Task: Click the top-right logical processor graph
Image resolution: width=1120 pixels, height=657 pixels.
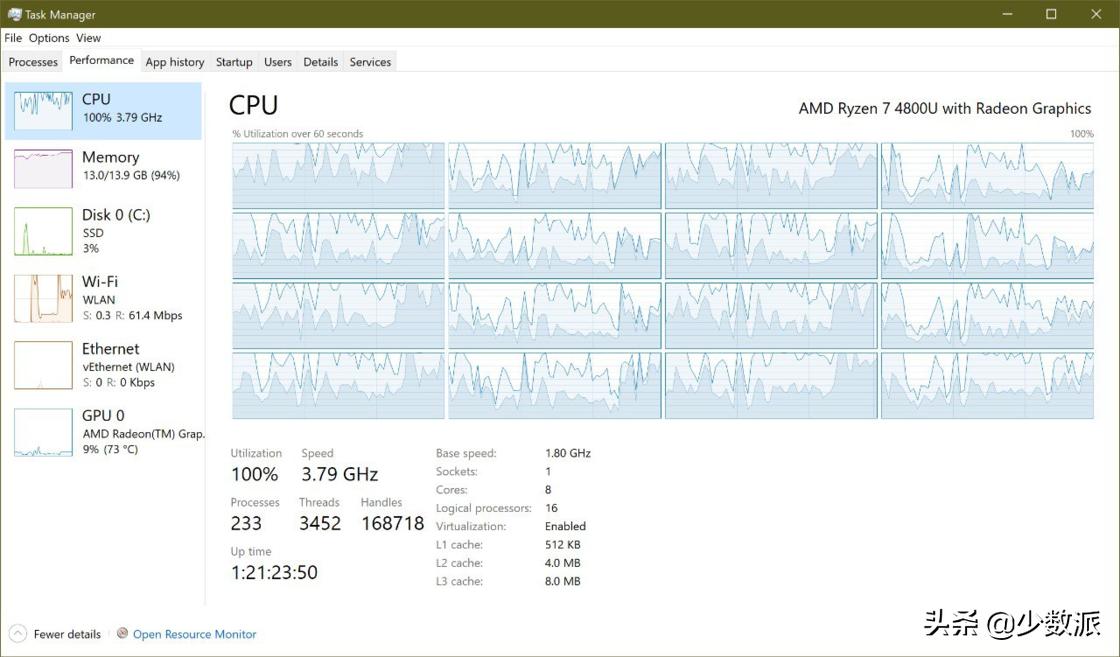Action: click(987, 176)
